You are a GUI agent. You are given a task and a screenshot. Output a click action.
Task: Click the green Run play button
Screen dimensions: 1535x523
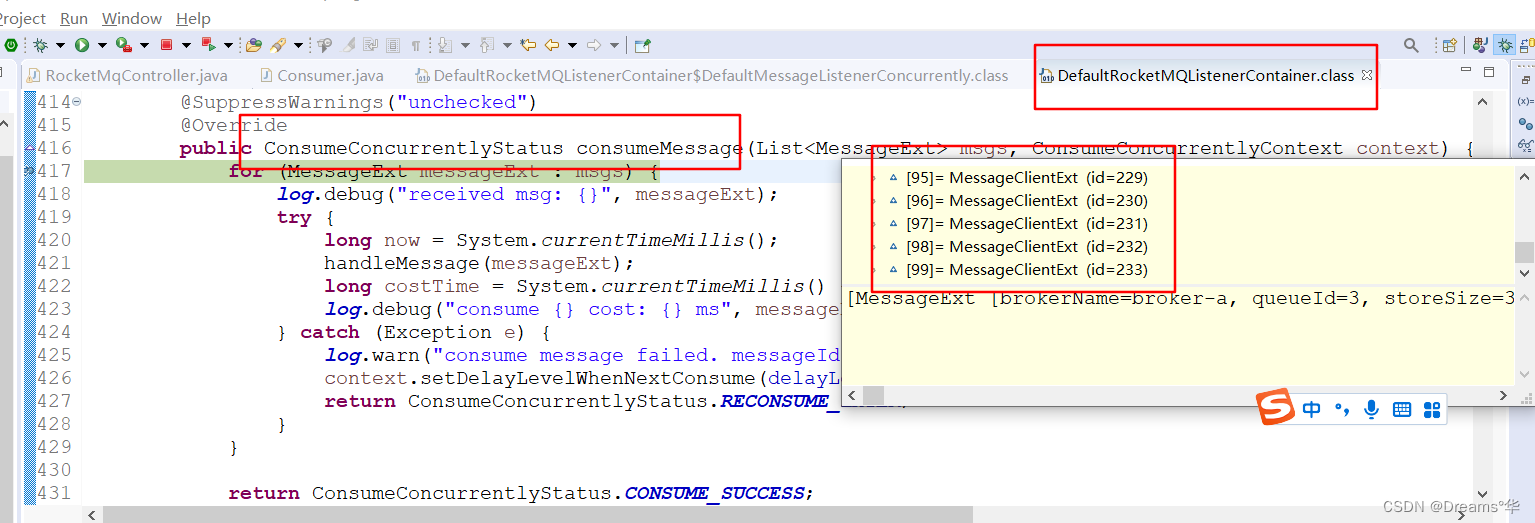tap(82, 45)
